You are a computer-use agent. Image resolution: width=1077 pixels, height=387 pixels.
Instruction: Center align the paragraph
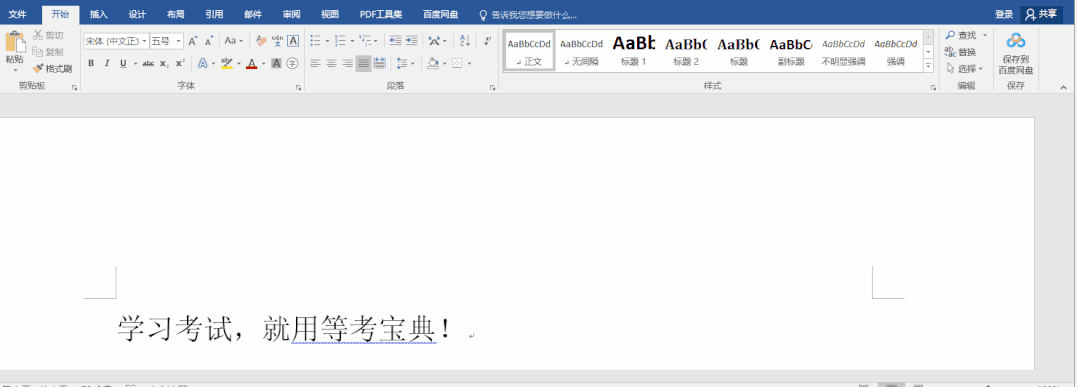pos(331,63)
